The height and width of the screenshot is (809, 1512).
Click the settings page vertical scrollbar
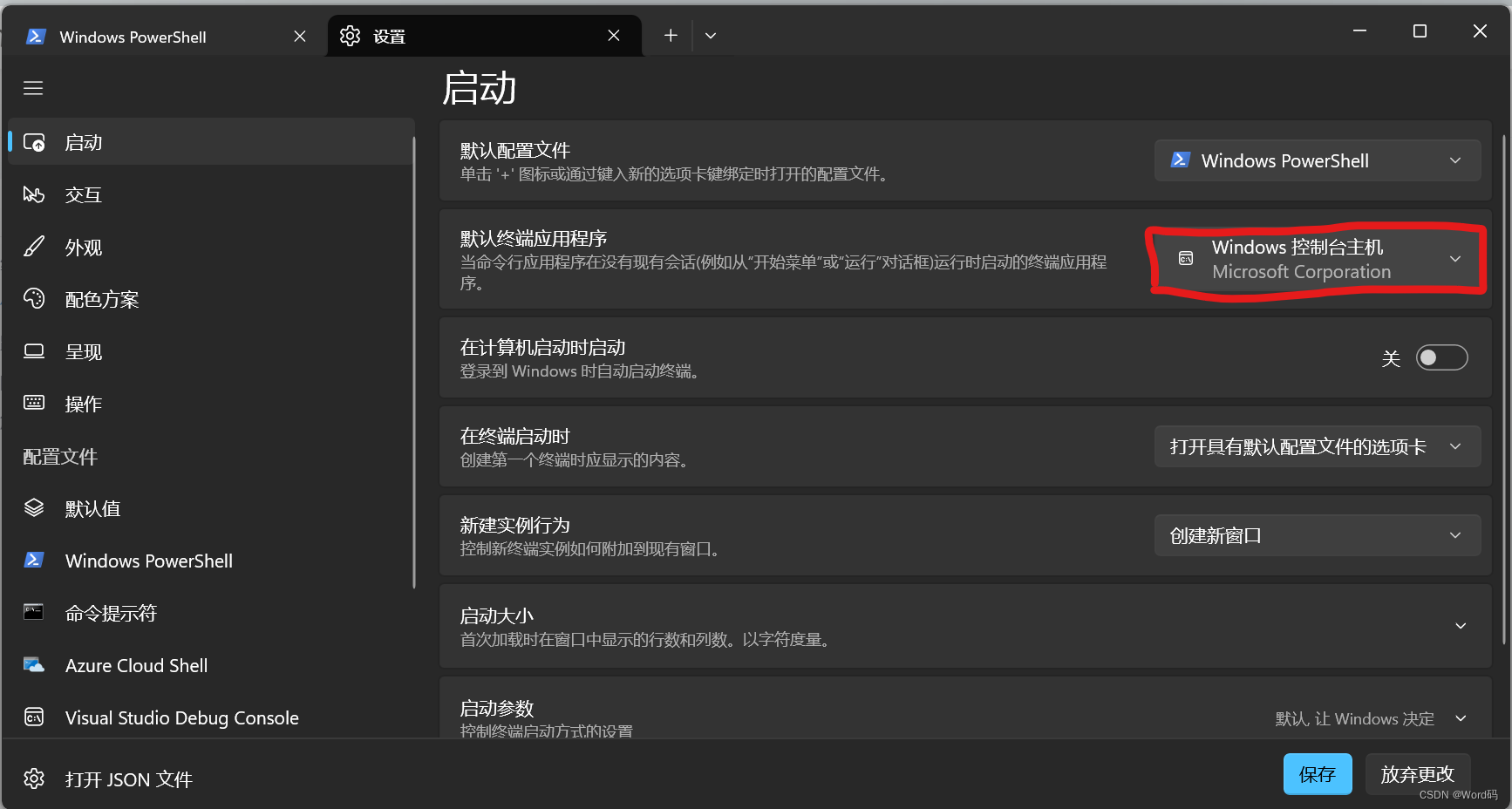[x=1504, y=390]
